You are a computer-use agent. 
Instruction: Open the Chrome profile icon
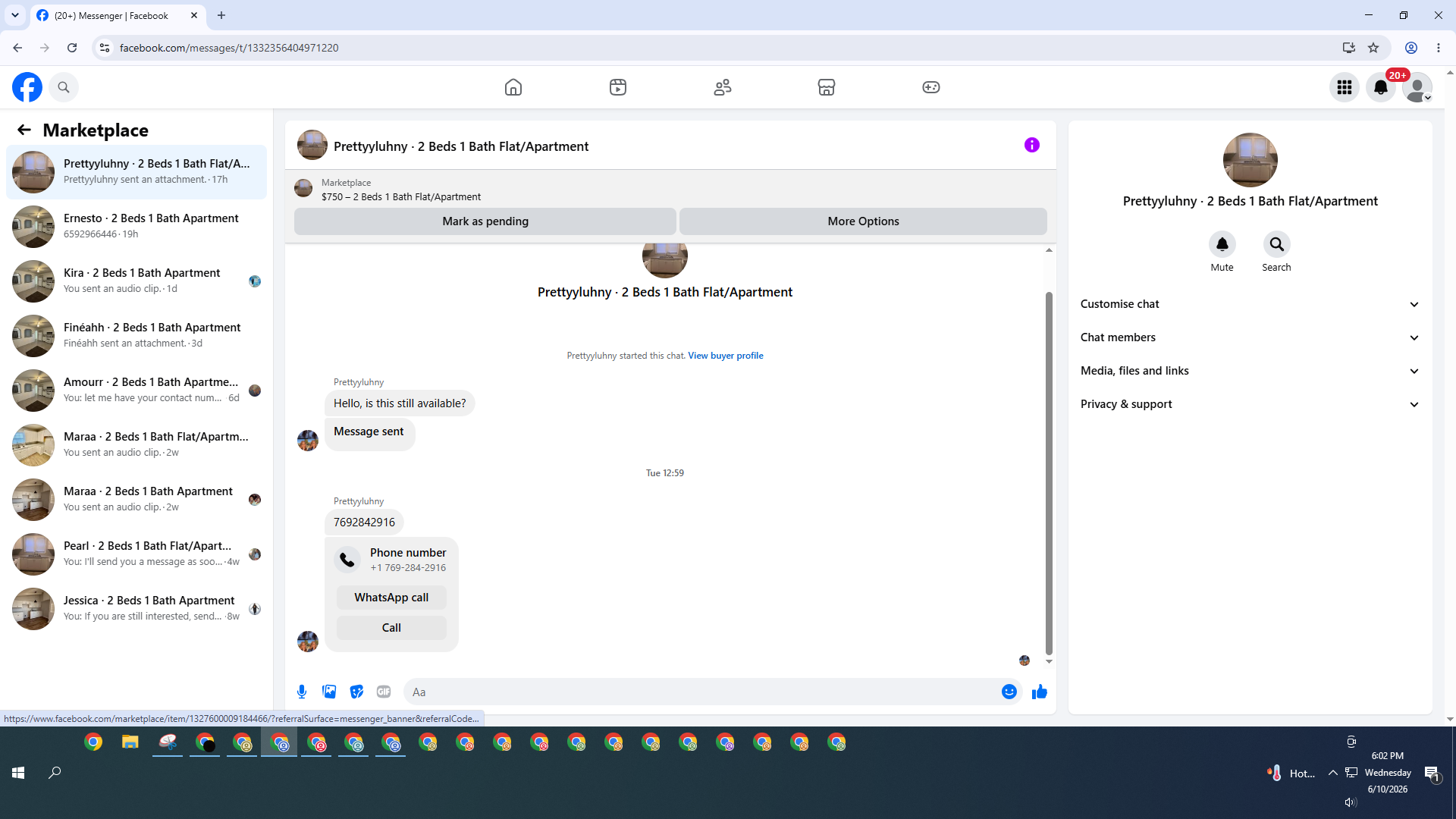1411,48
